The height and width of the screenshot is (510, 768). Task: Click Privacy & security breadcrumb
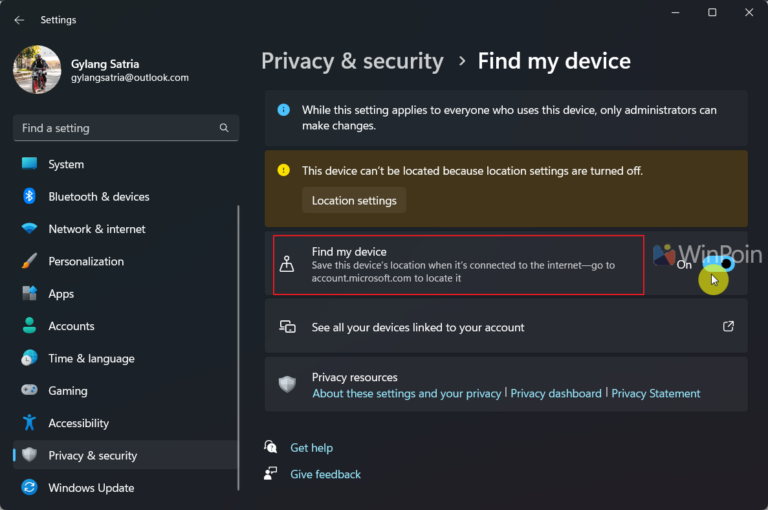click(x=352, y=62)
